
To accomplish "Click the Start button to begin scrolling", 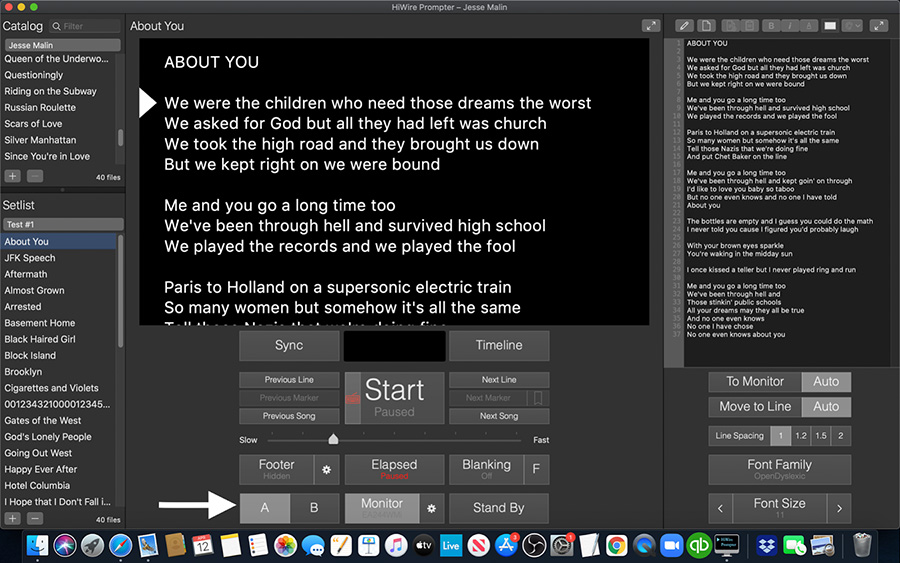I will pos(394,398).
